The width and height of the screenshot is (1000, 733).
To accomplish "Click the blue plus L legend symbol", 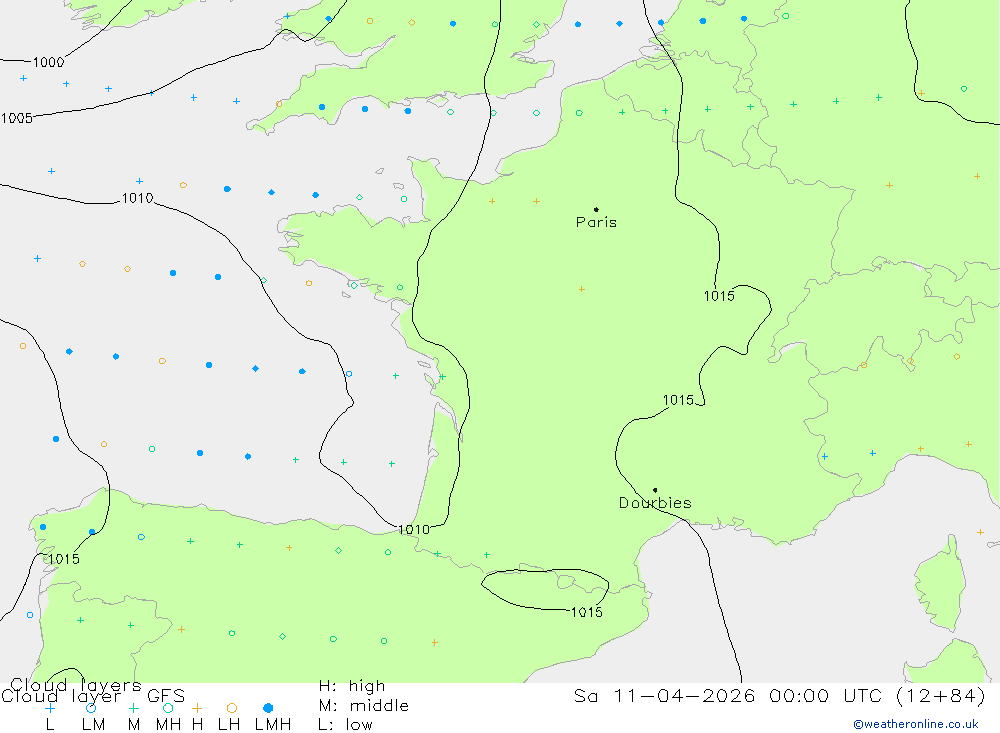I will click(x=50, y=708).
